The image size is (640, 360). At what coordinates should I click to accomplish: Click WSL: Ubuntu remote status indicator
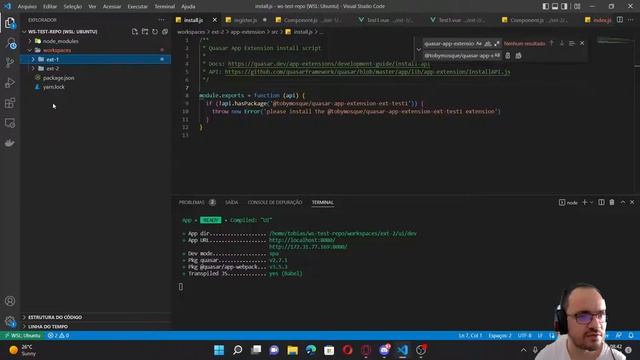[22, 336]
